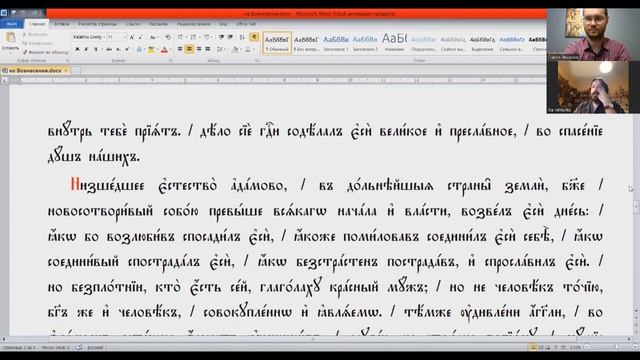The image size is (640, 360).
Task: Switch to the Page Layout (Разметка страницы) tab
Action: [x=98, y=24]
